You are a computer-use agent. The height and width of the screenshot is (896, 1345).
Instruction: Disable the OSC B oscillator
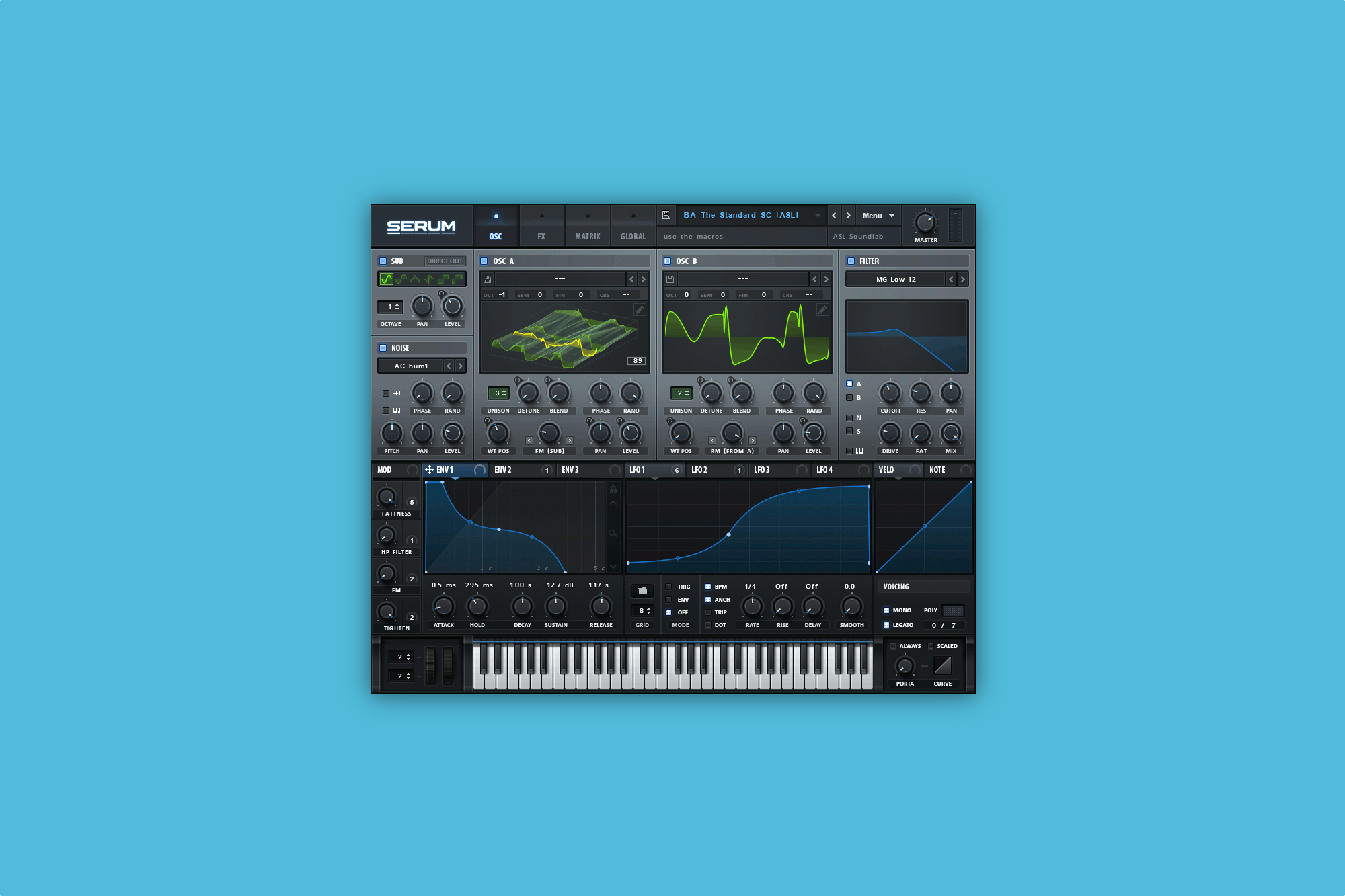668,261
